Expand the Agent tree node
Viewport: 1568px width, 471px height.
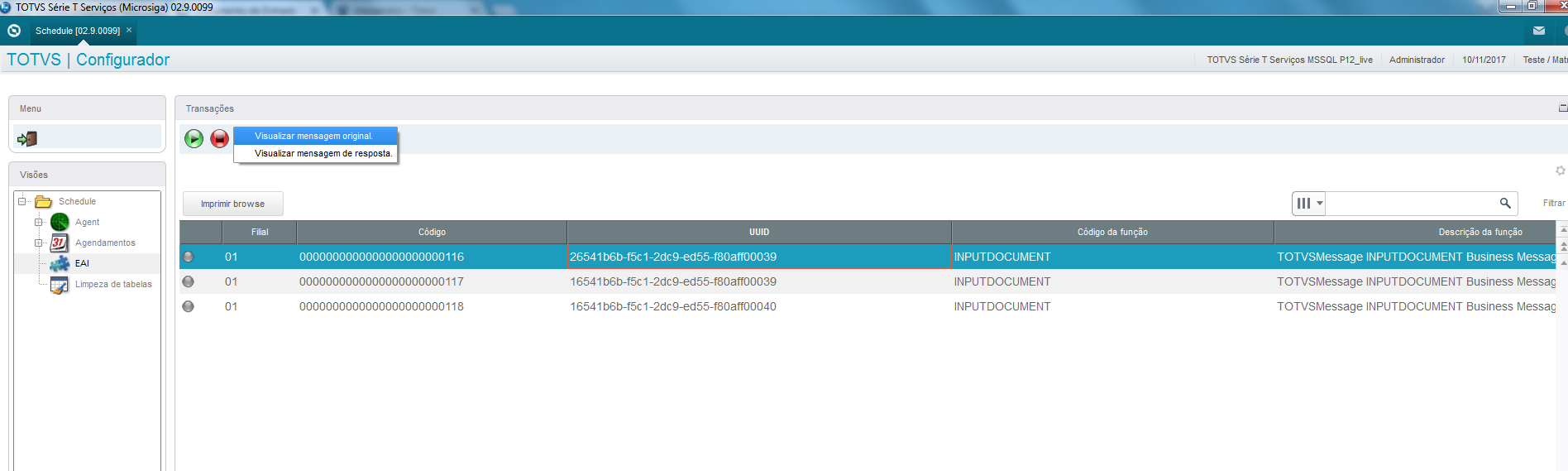point(38,222)
